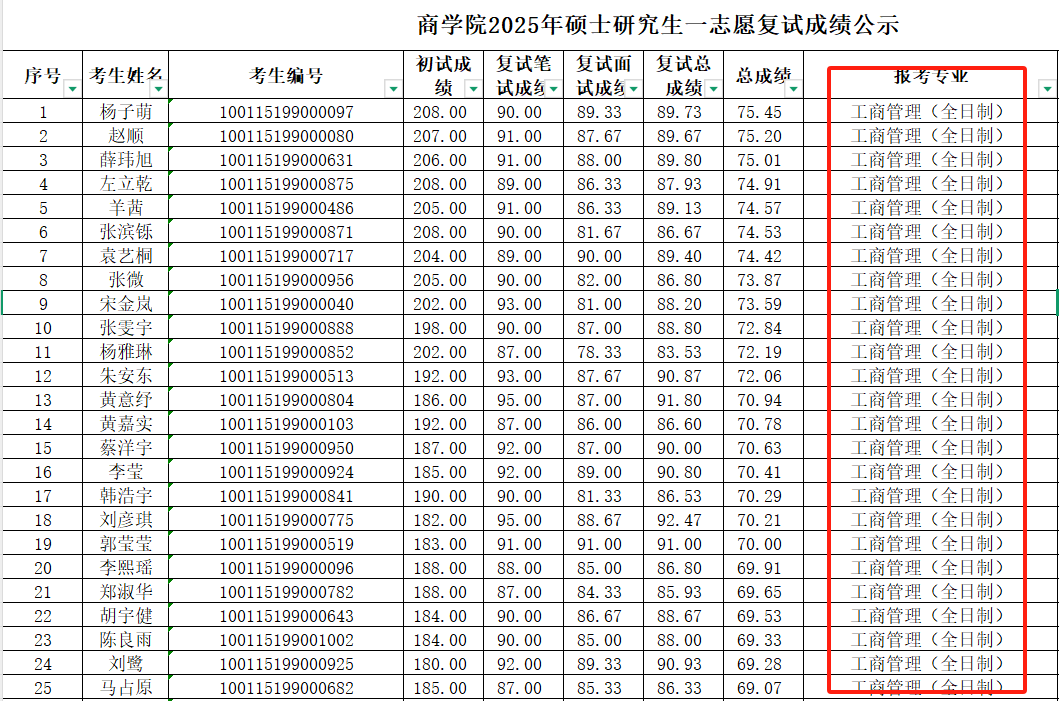The image size is (1059, 701).
Task: Open the 初试成绩 filter dropdown
Action: point(473,88)
